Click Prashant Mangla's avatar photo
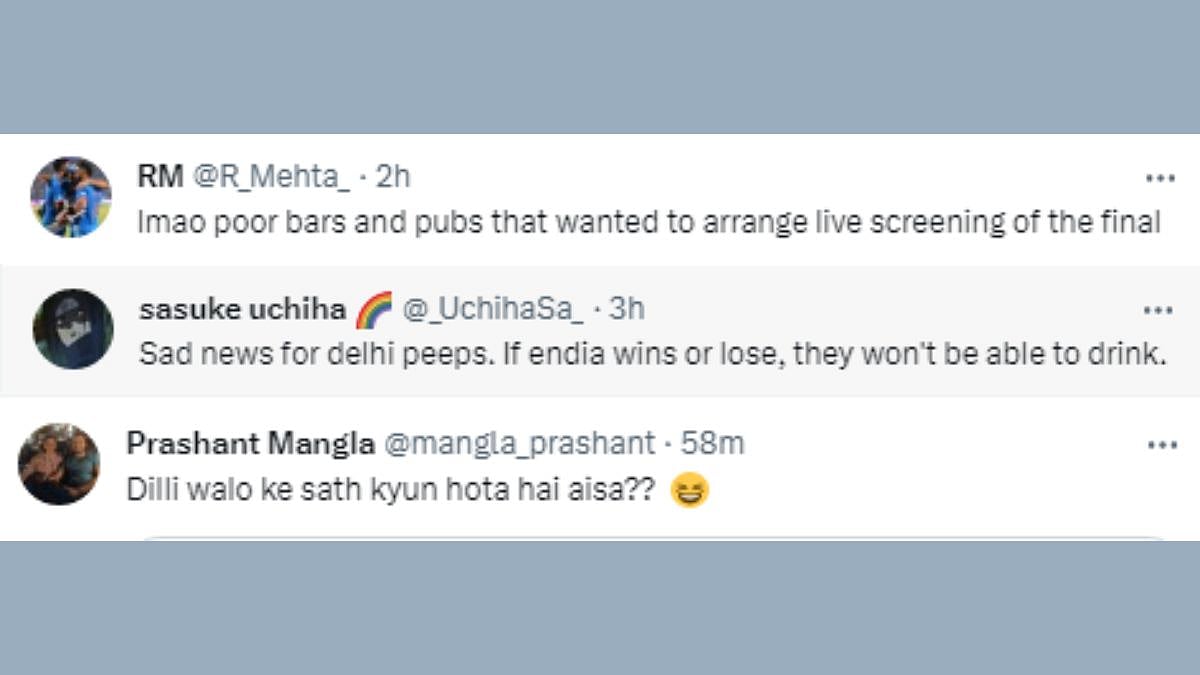The image size is (1200, 675). coord(59,464)
